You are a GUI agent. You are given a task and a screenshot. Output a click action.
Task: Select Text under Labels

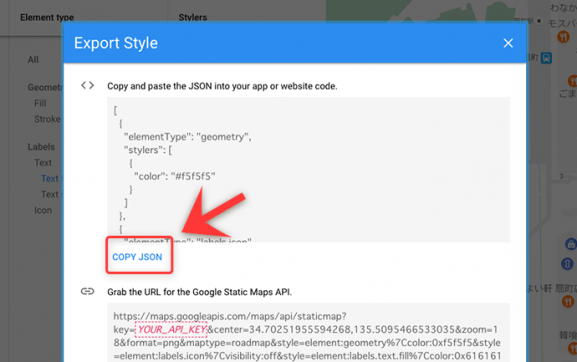43,163
